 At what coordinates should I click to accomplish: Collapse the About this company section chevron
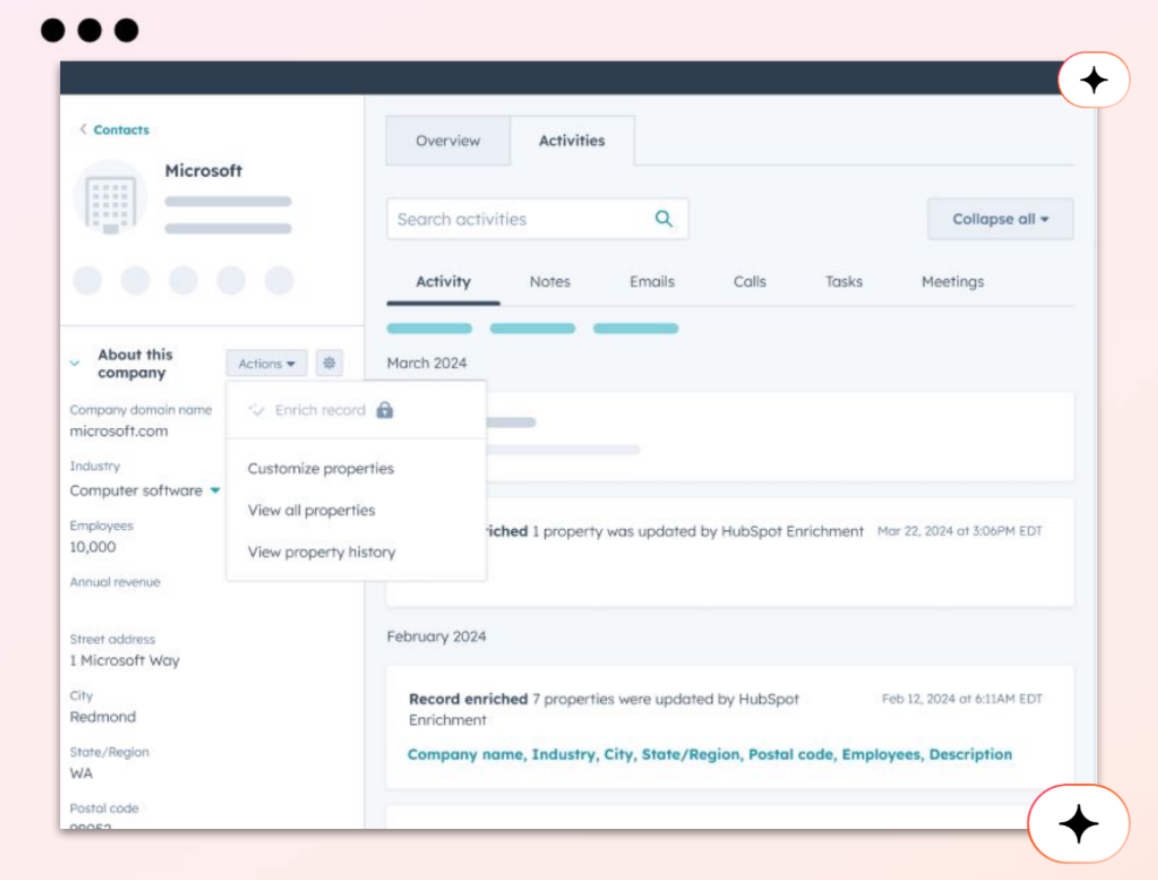[x=75, y=364]
